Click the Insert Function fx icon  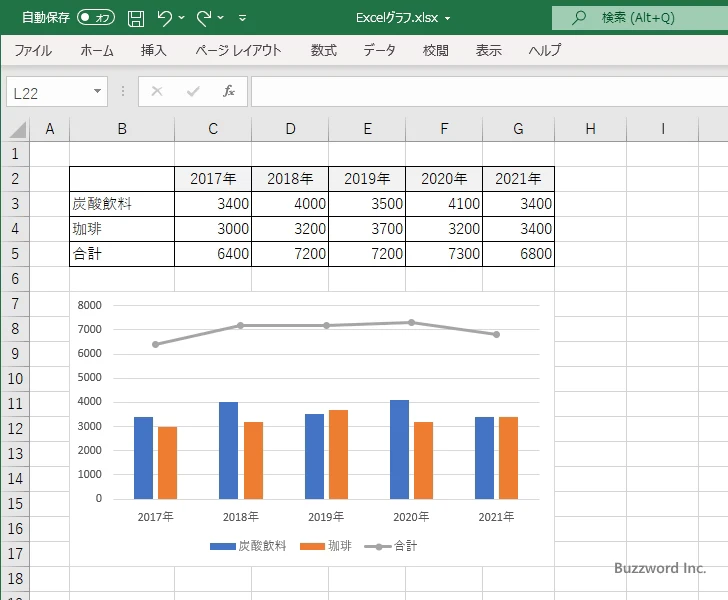[229, 91]
